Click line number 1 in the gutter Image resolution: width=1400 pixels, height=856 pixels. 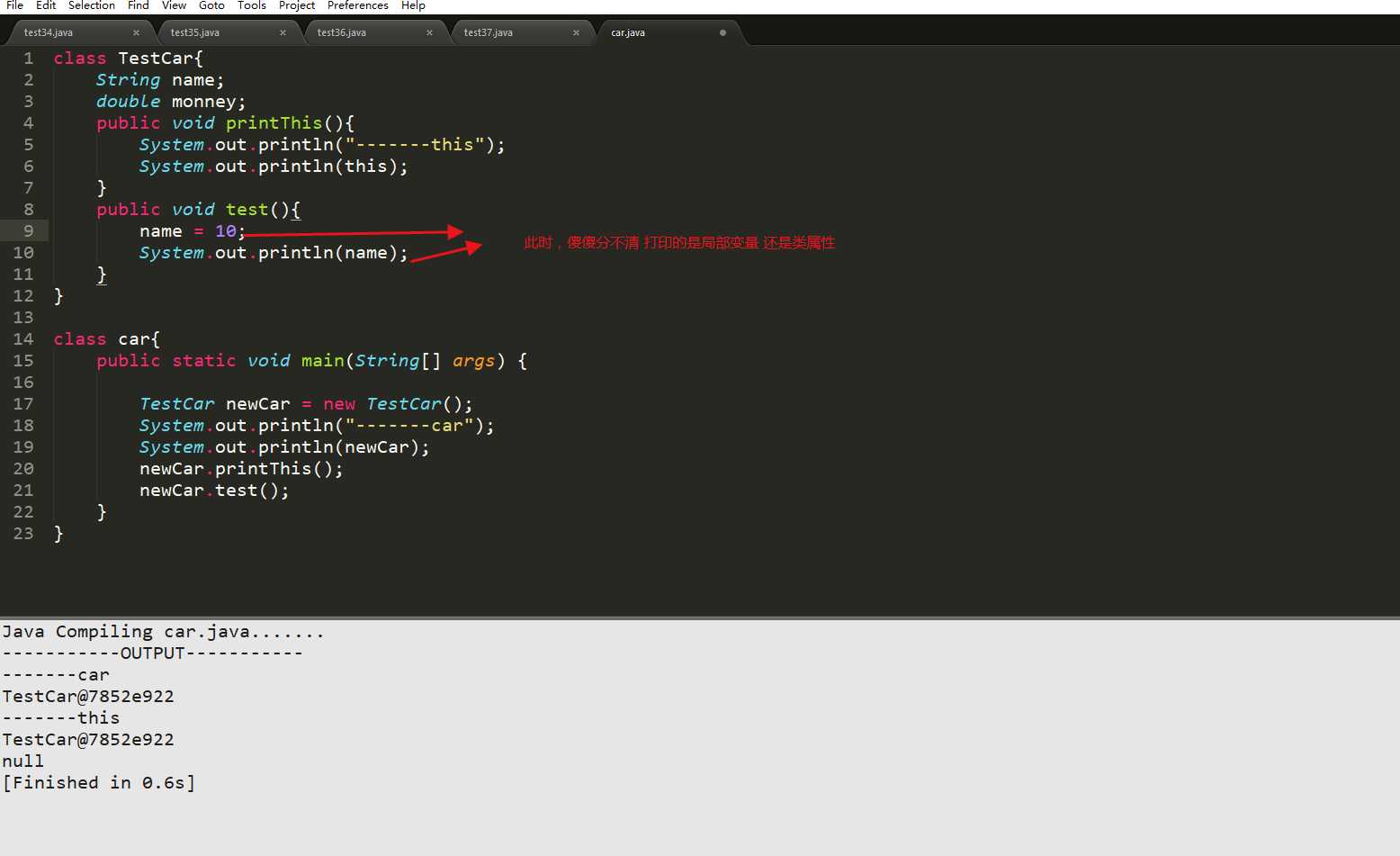[x=29, y=58]
